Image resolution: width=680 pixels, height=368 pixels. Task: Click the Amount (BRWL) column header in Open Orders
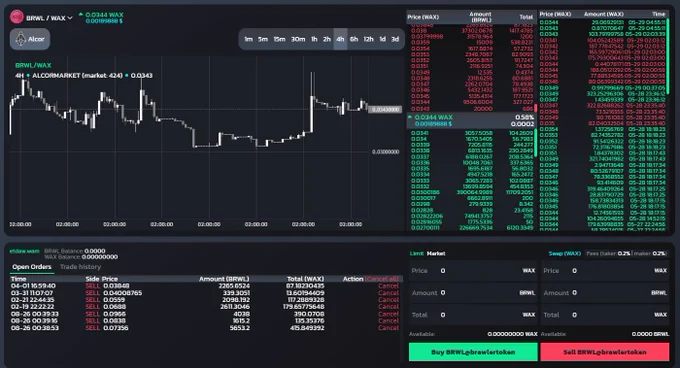(224, 279)
